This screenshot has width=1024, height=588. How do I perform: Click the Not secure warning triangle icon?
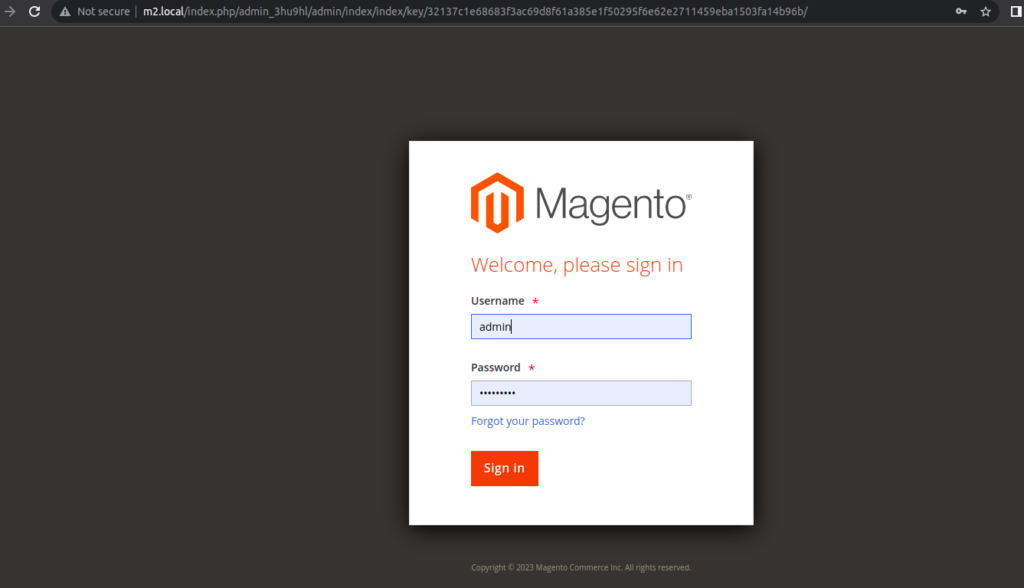pyautogui.click(x=65, y=11)
